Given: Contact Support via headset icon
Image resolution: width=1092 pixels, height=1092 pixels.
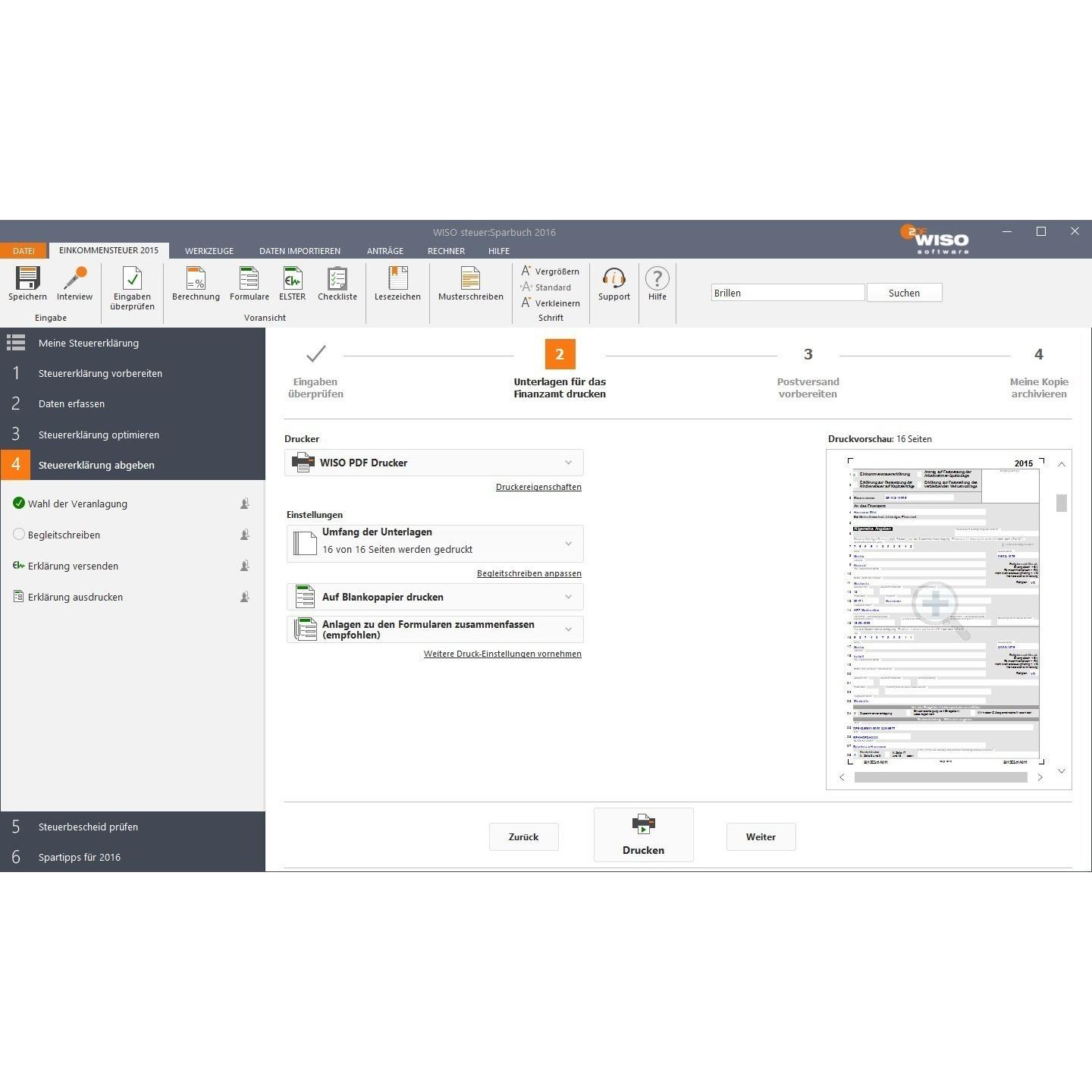Looking at the screenshot, I should (613, 278).
